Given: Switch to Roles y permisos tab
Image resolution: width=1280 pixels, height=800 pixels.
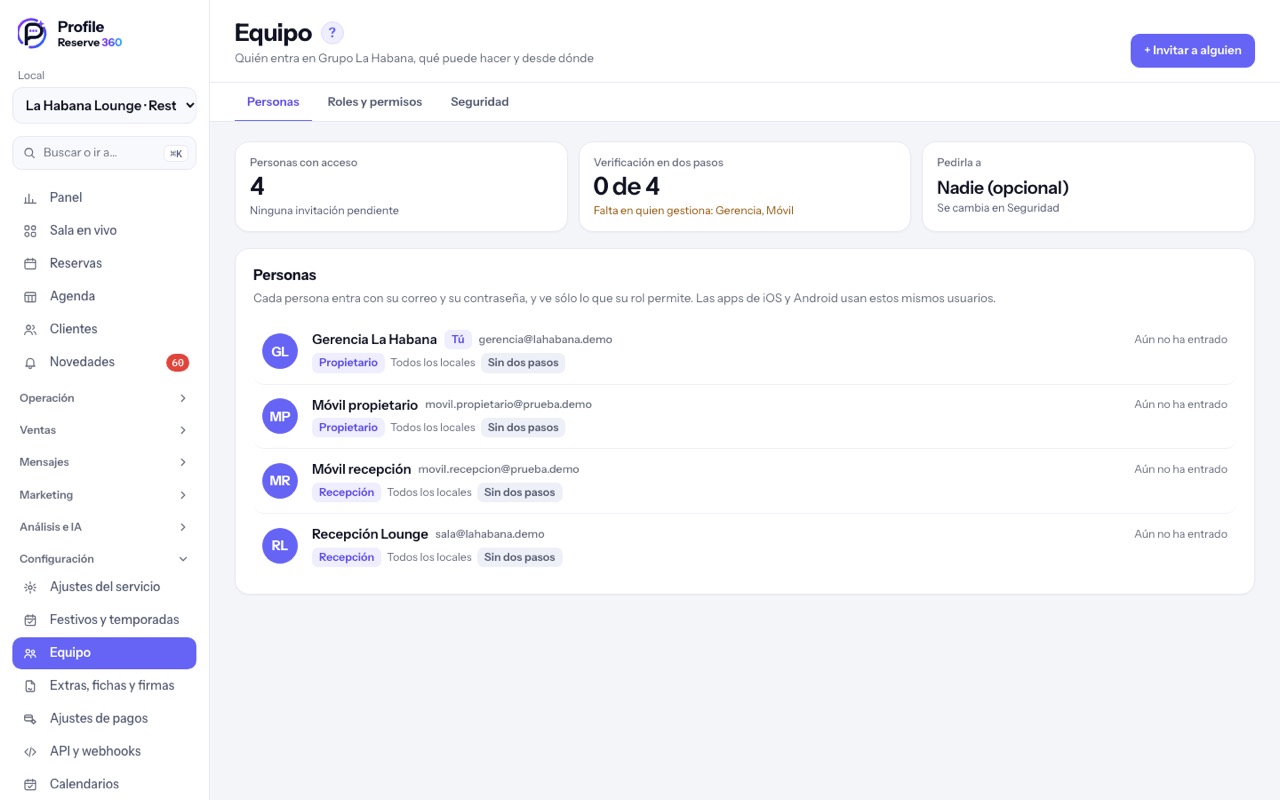Looking at the screenshot, I should [x=375, y=102].
